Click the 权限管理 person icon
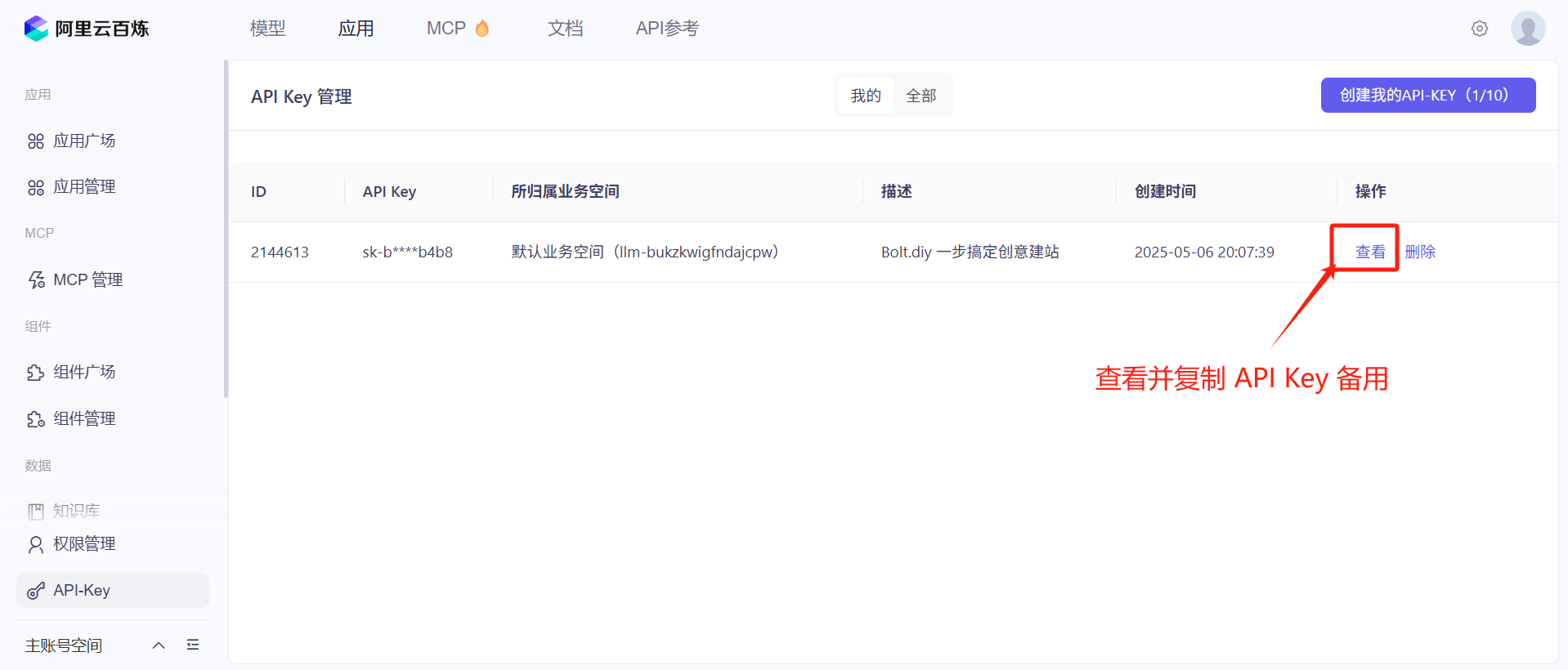Viewport: 1568px width, 670px height. [x=36, y=544]
